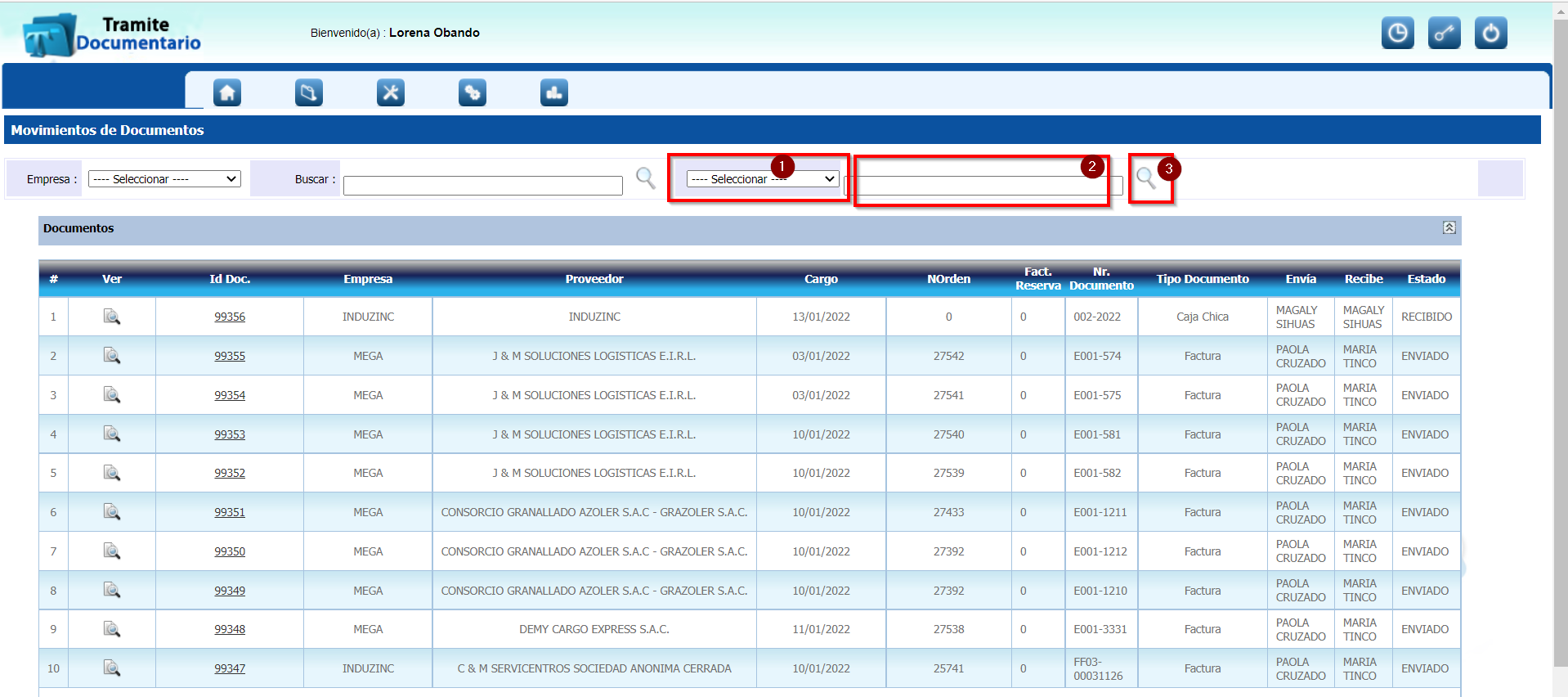Click the Empresa column header
The width and height of the screenshot is (1568, 697).
[368, 279]
